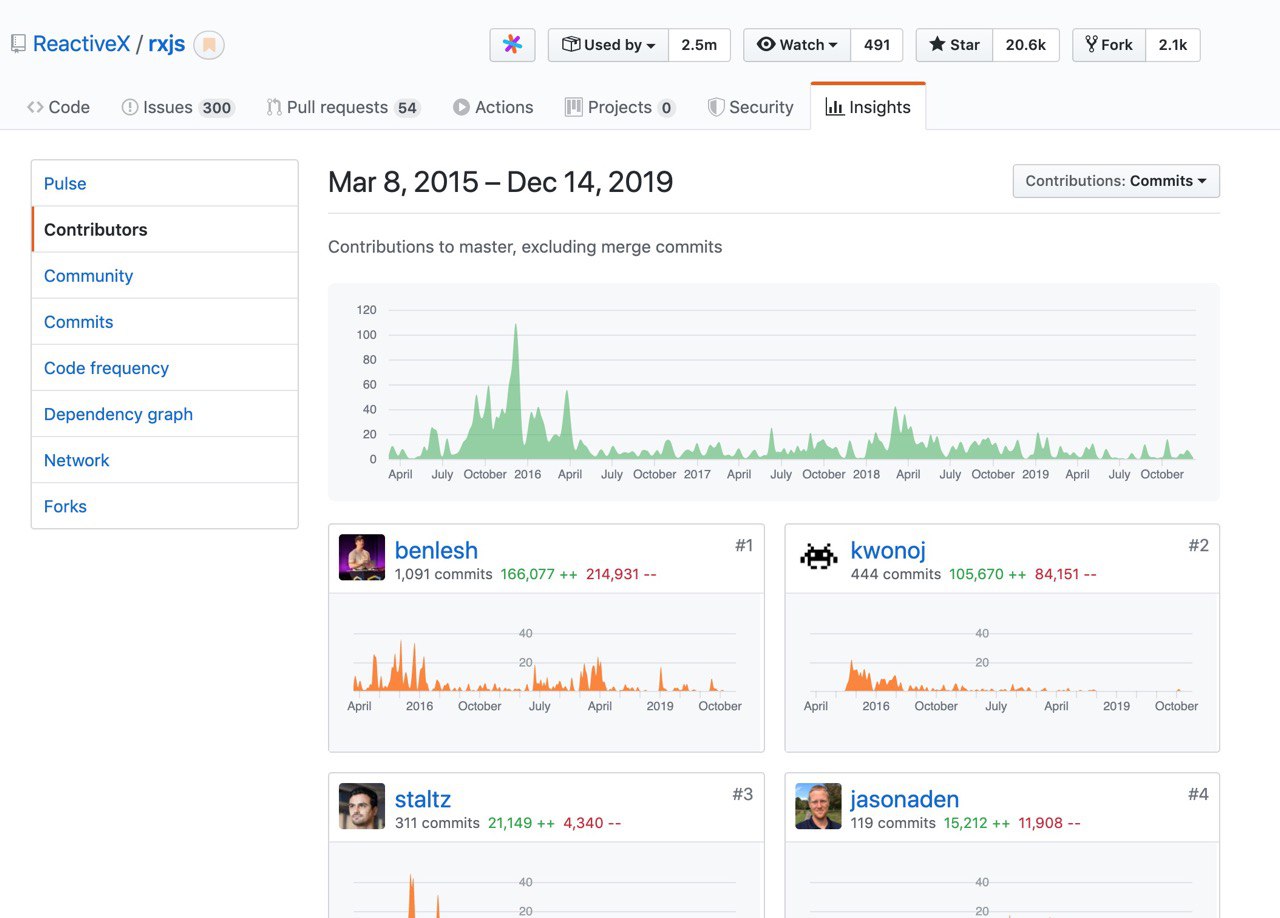This screenshot has width=1280, height=918.
Task: Open the benlesh contributor link
Action: [x=436, y=550]
